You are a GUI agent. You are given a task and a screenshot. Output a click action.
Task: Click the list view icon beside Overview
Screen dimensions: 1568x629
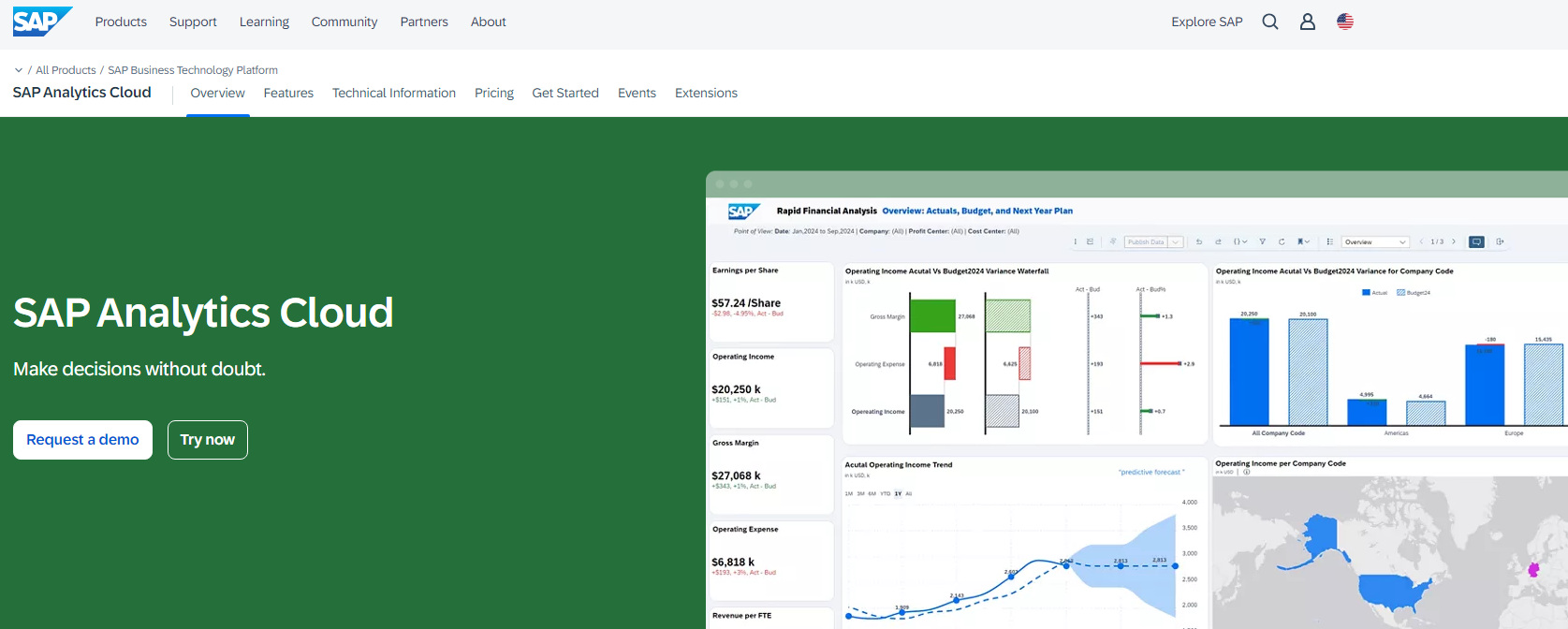(1330, 241)
